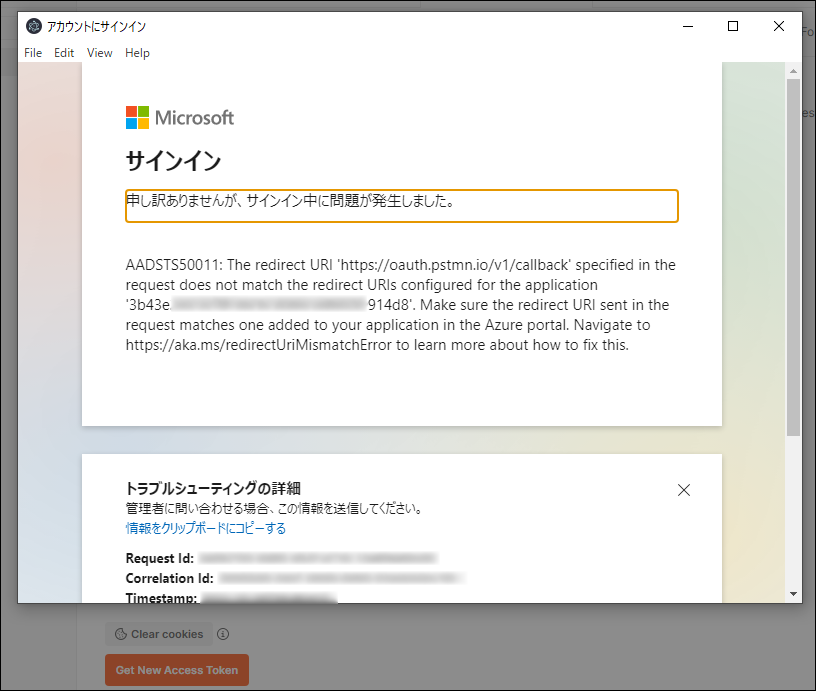Viewport: 816px width, 691px height.
Task: Open the File menu
Action: point(33,53)
